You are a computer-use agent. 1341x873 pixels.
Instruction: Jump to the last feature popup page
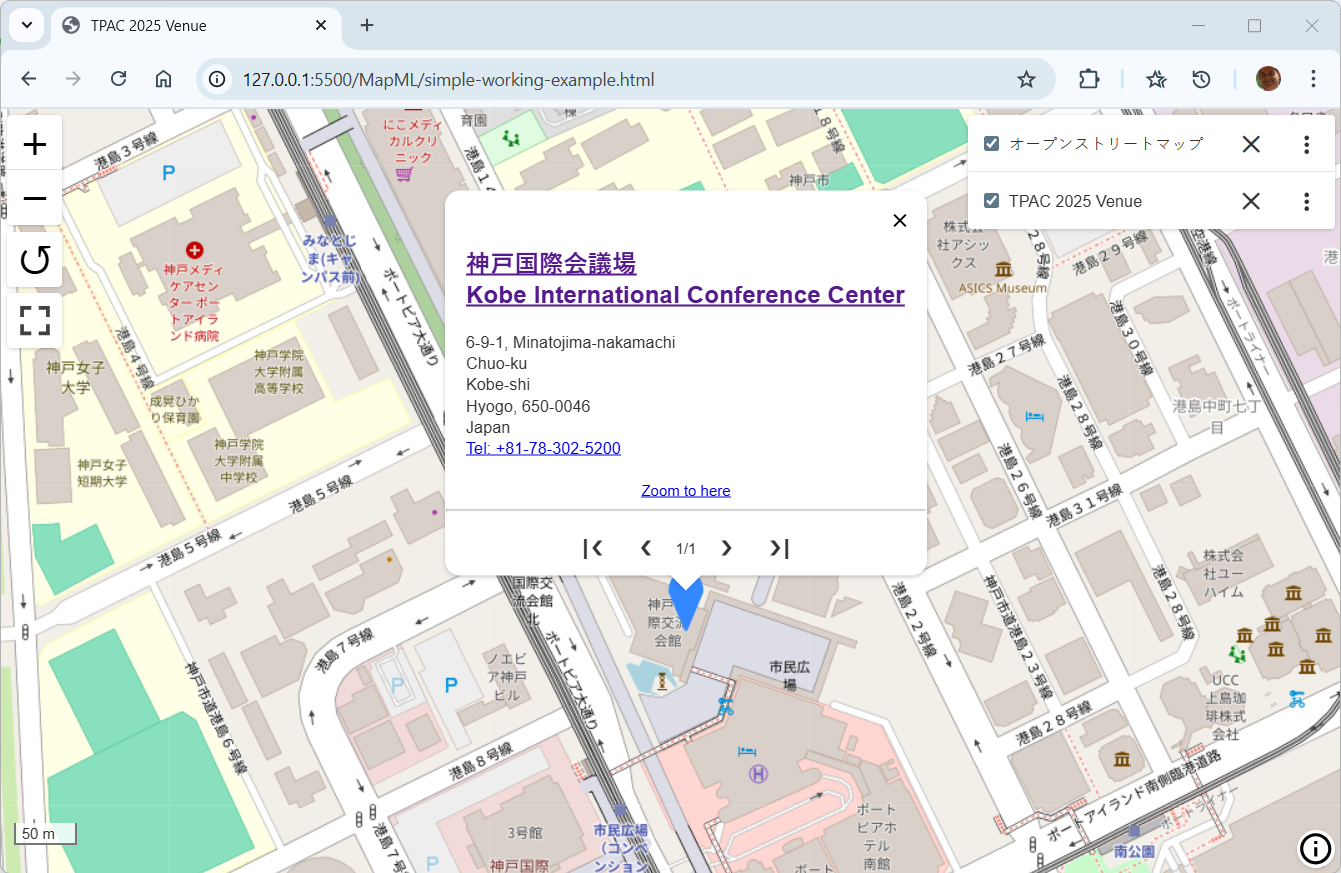pos(779,548)
